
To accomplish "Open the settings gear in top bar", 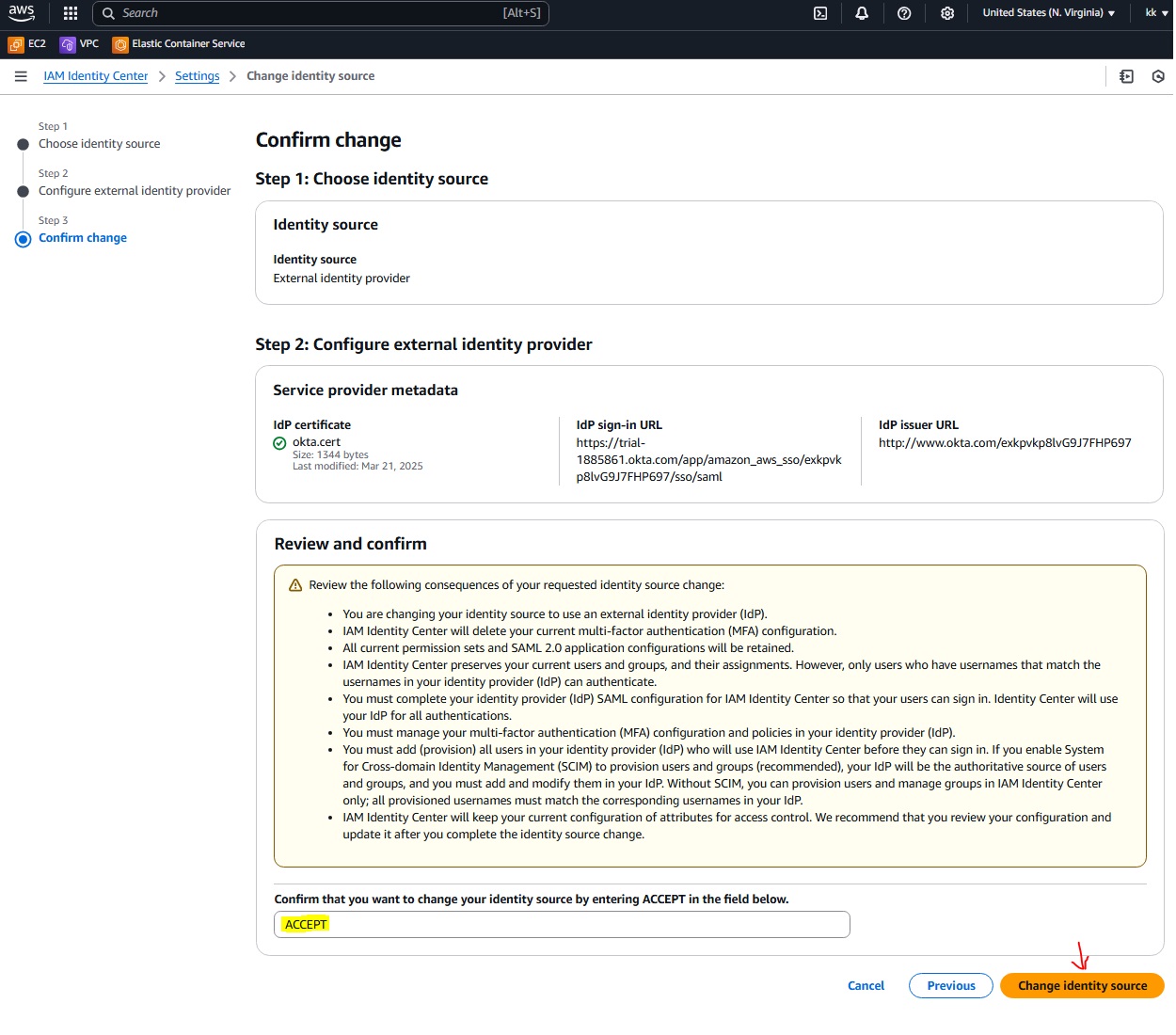I will pos(947,13).
